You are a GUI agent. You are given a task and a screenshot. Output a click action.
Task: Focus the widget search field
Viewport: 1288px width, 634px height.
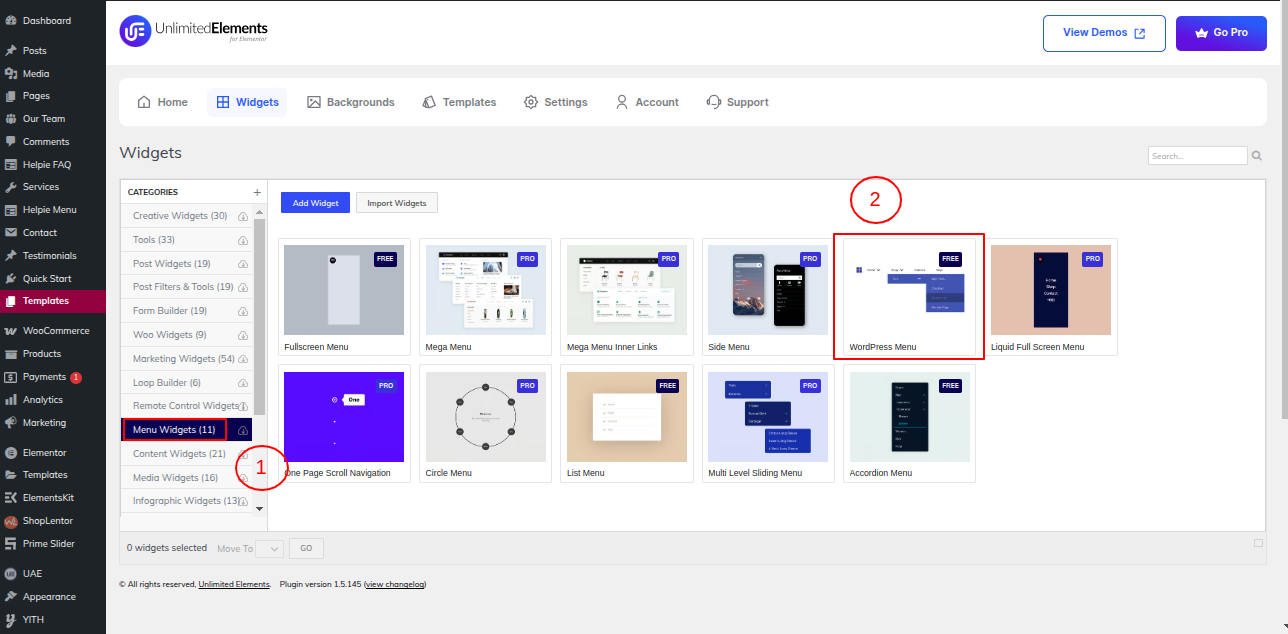point(1198,156)
